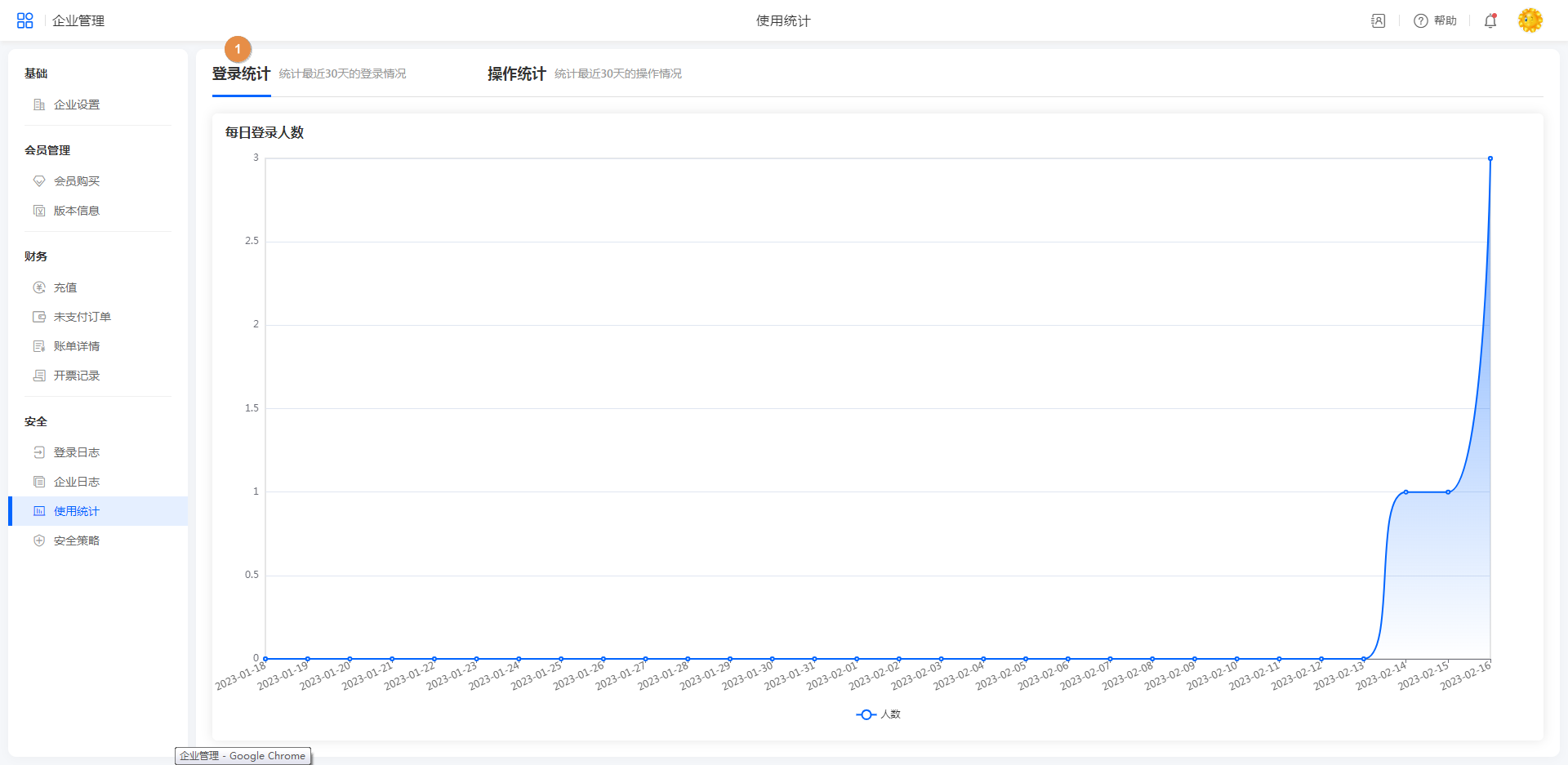Open the contacts icon in top bar
1568x765 pixels.
1378,21
